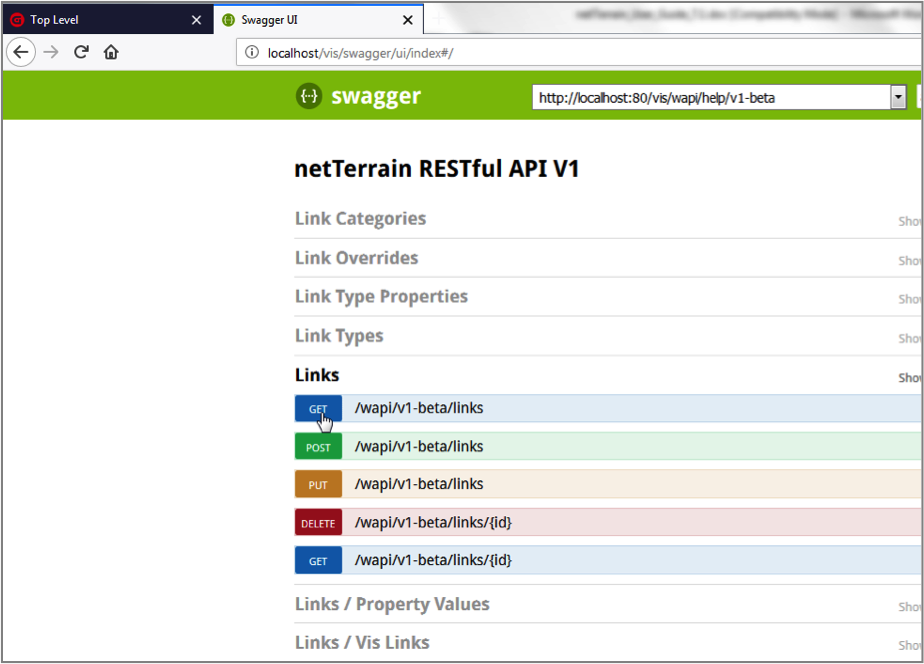Expand the Link Types section
The height and width of the screenshot is (664, 924).
coord(339,336)
